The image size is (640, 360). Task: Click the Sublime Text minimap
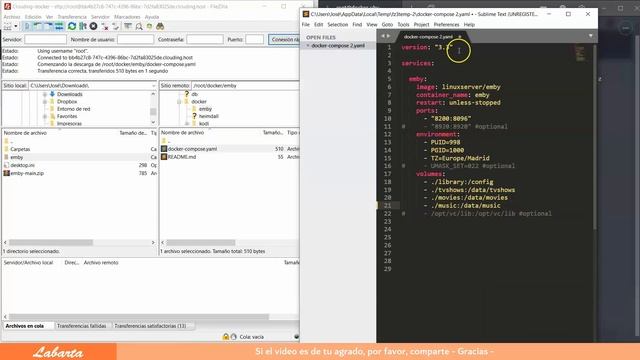580,53
